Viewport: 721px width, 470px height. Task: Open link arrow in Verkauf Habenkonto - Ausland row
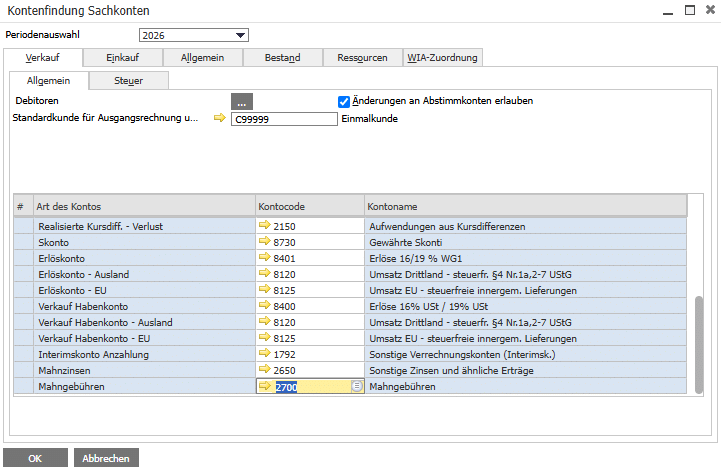pyautogui.click(x=264, y=321)
